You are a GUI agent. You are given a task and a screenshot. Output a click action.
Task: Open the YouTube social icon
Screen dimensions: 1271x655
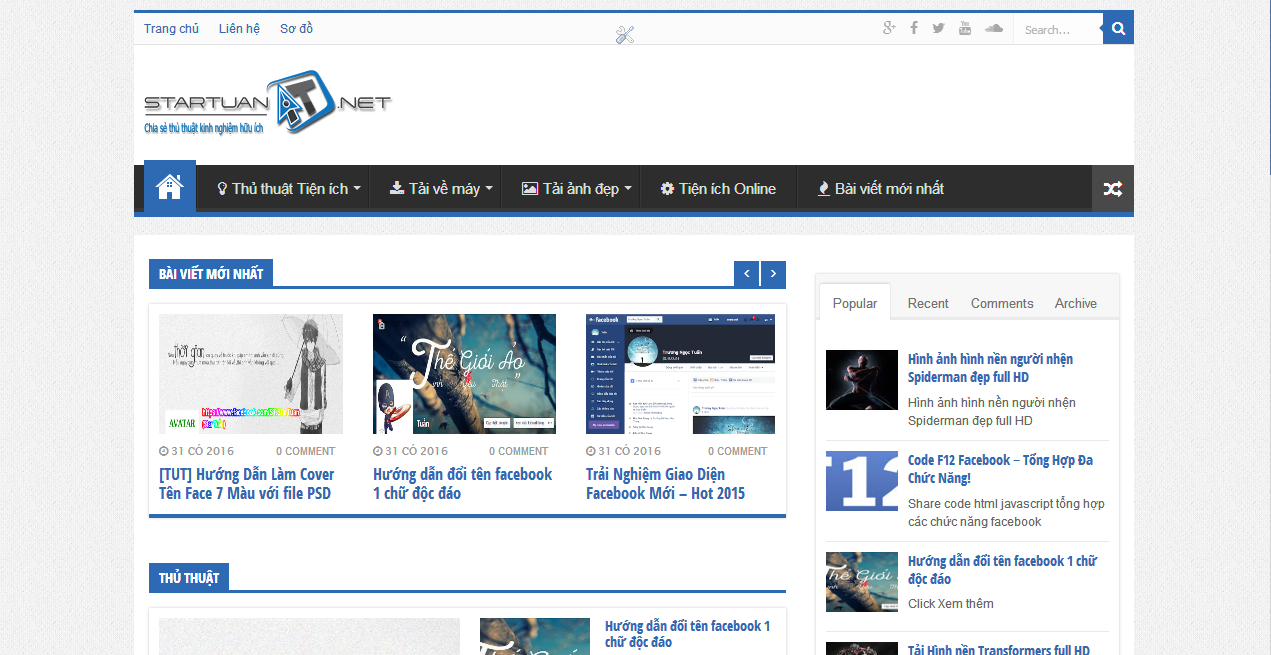tap(965, 28)
